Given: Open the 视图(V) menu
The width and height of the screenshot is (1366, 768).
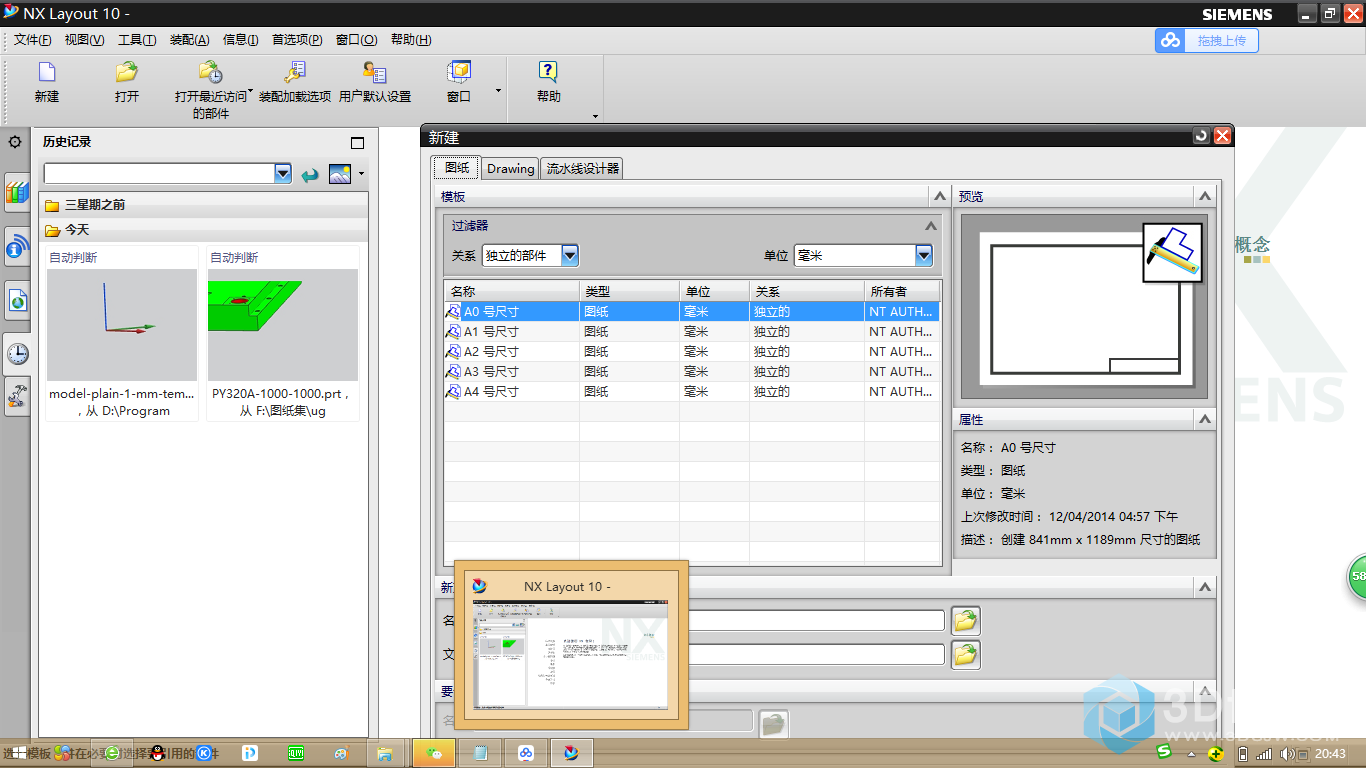Looking at the screenshot, I should coord(84,40).
